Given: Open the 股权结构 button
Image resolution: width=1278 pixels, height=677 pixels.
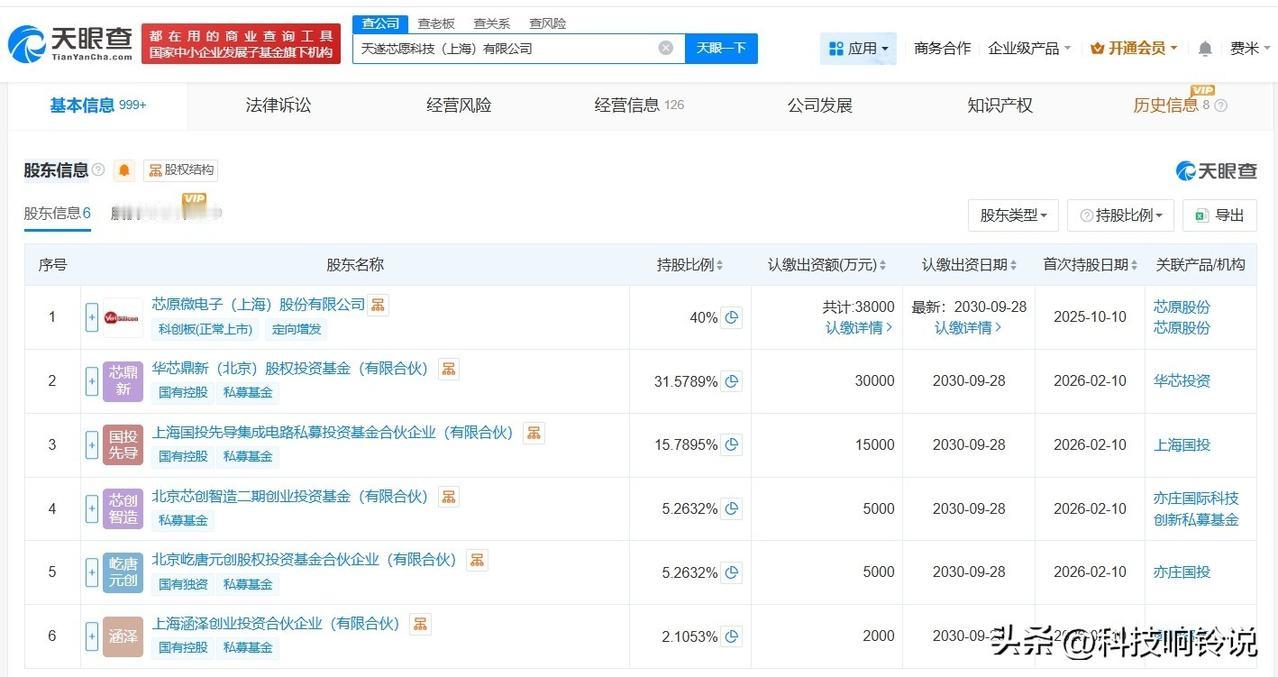Looking at the screenshot, I should point(181,170).
